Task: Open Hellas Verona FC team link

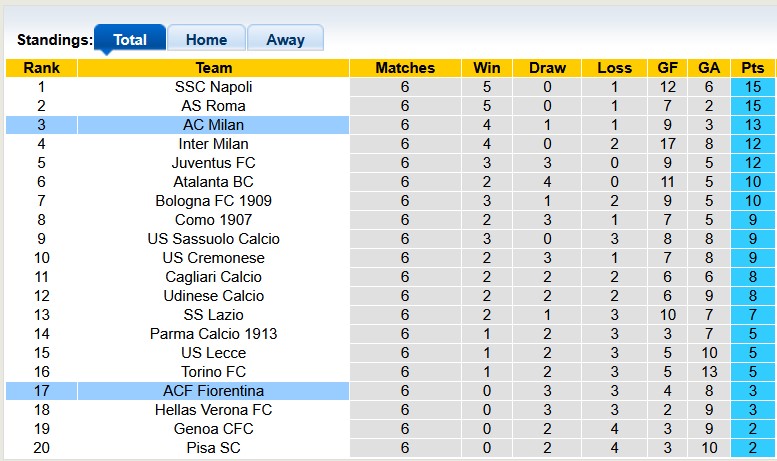Action: click(x=213, y=410)
